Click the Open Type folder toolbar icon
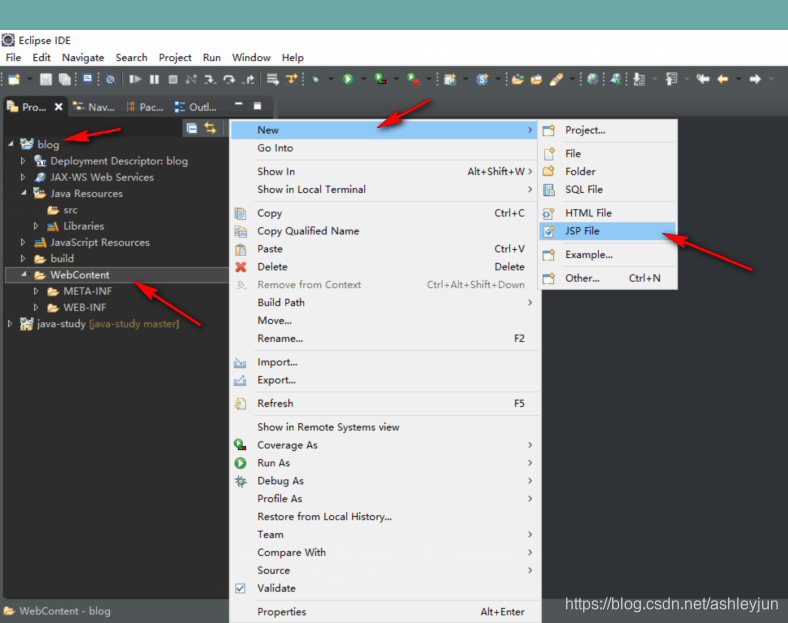 [518, 79]
